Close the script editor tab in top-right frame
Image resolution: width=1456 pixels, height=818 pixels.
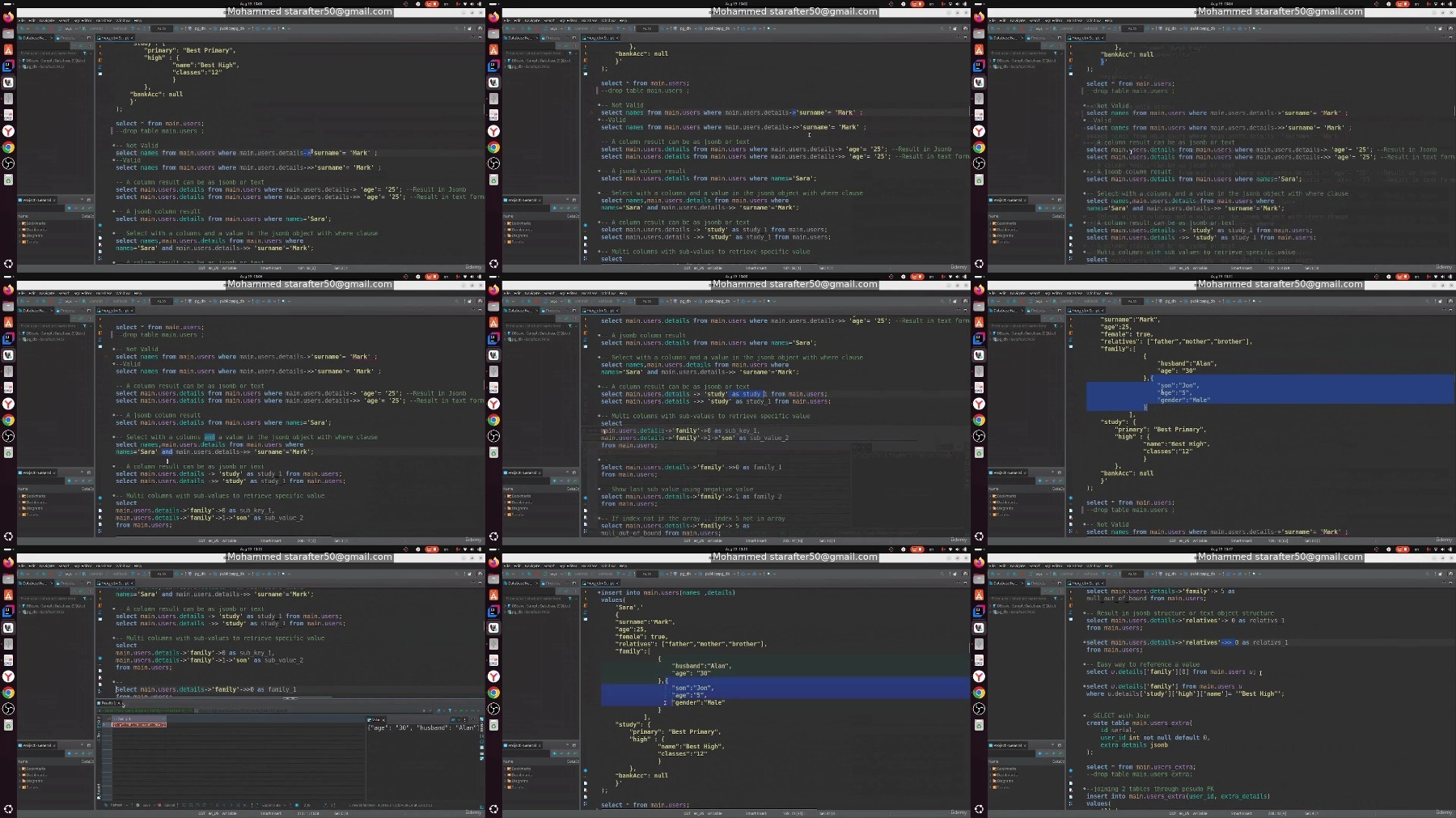point(1103,38)
